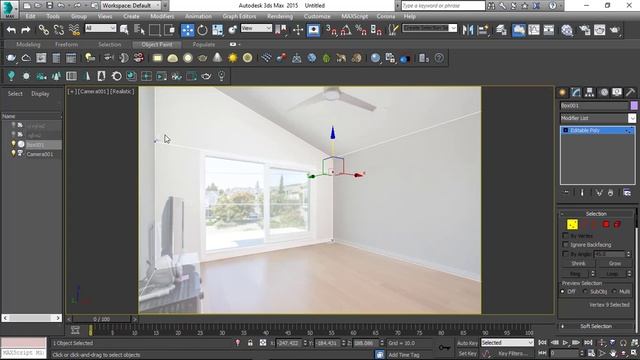Toggle the 3D Snaps magnet icon
The image size is (640, 360).
[331, 30]
